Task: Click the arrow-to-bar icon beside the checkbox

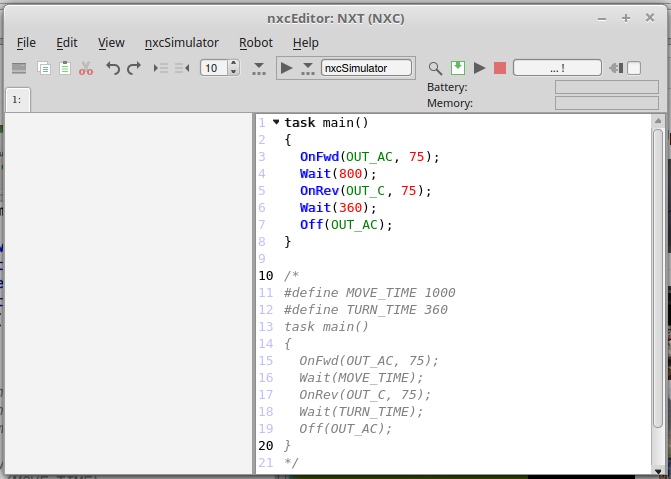Action: (616, 68)
